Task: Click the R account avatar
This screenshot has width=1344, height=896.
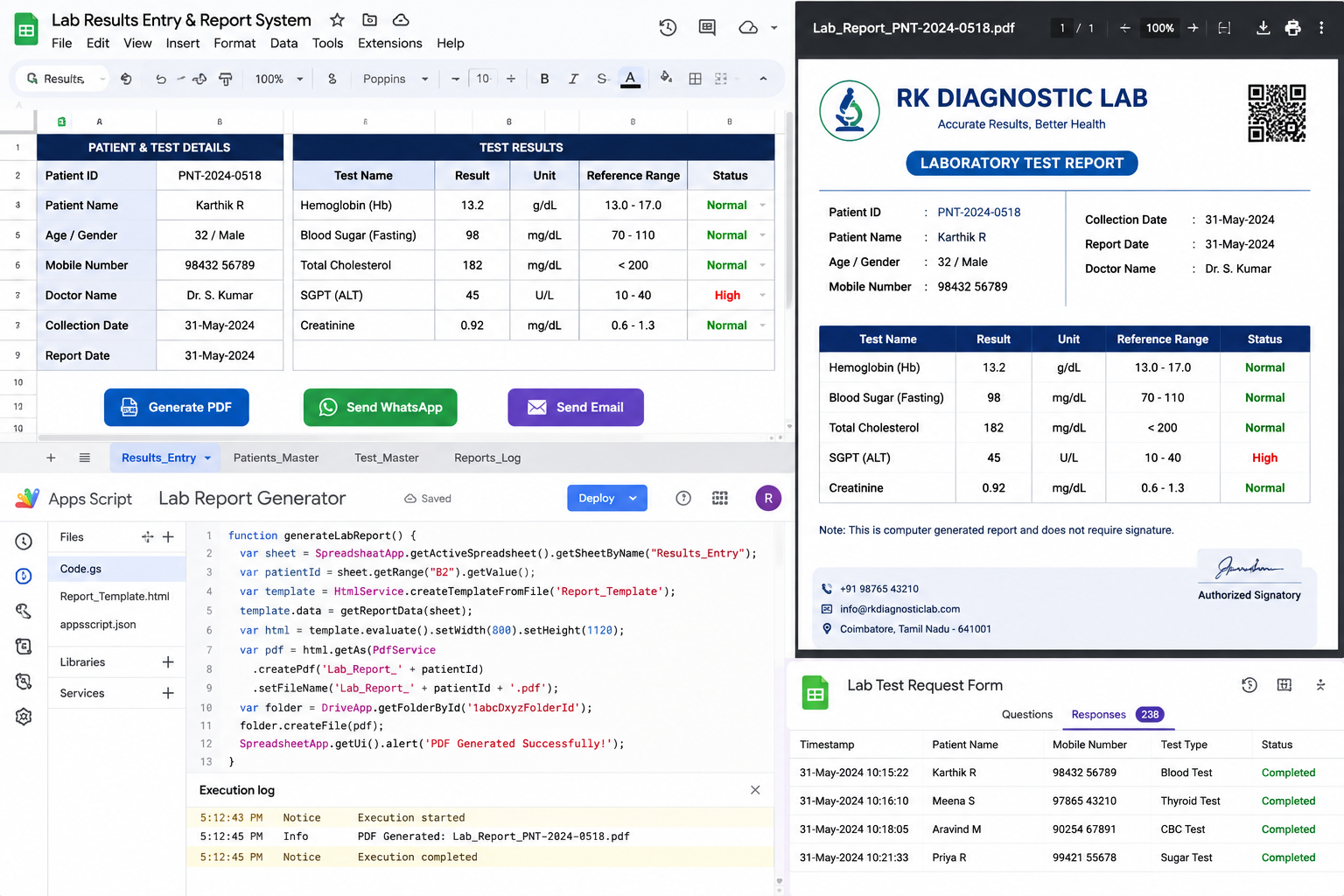Action: pos(768,498)
